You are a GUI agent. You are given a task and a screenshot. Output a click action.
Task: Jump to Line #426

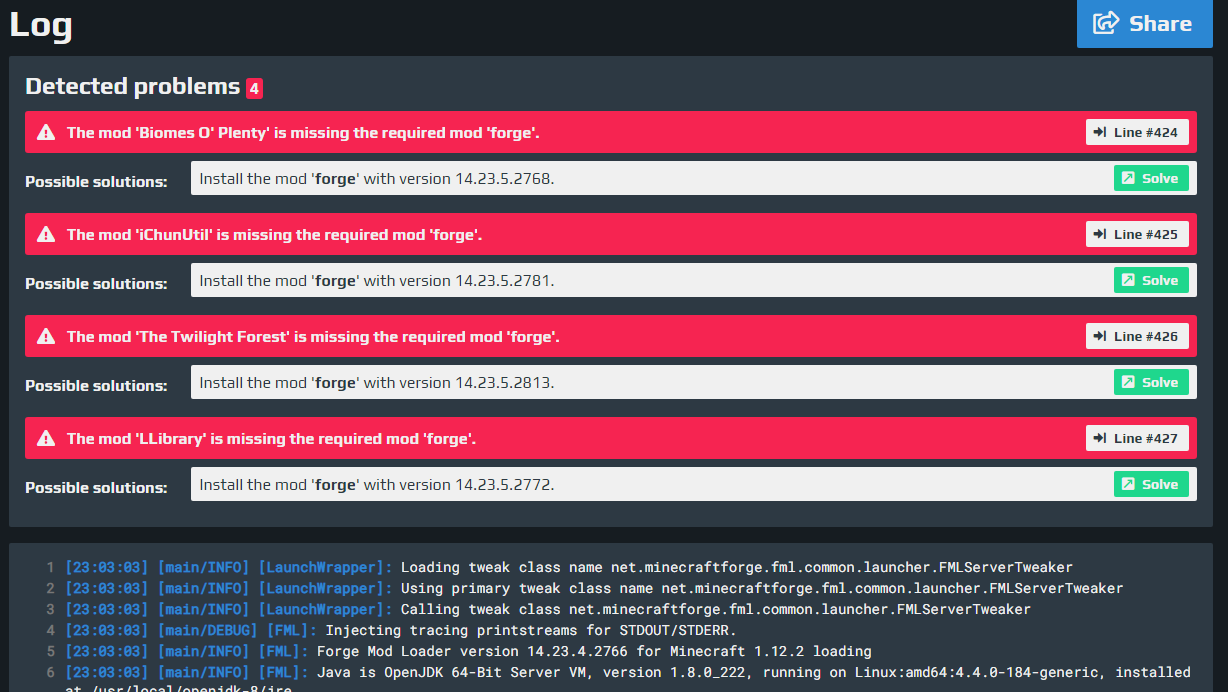click(1137, 336)
